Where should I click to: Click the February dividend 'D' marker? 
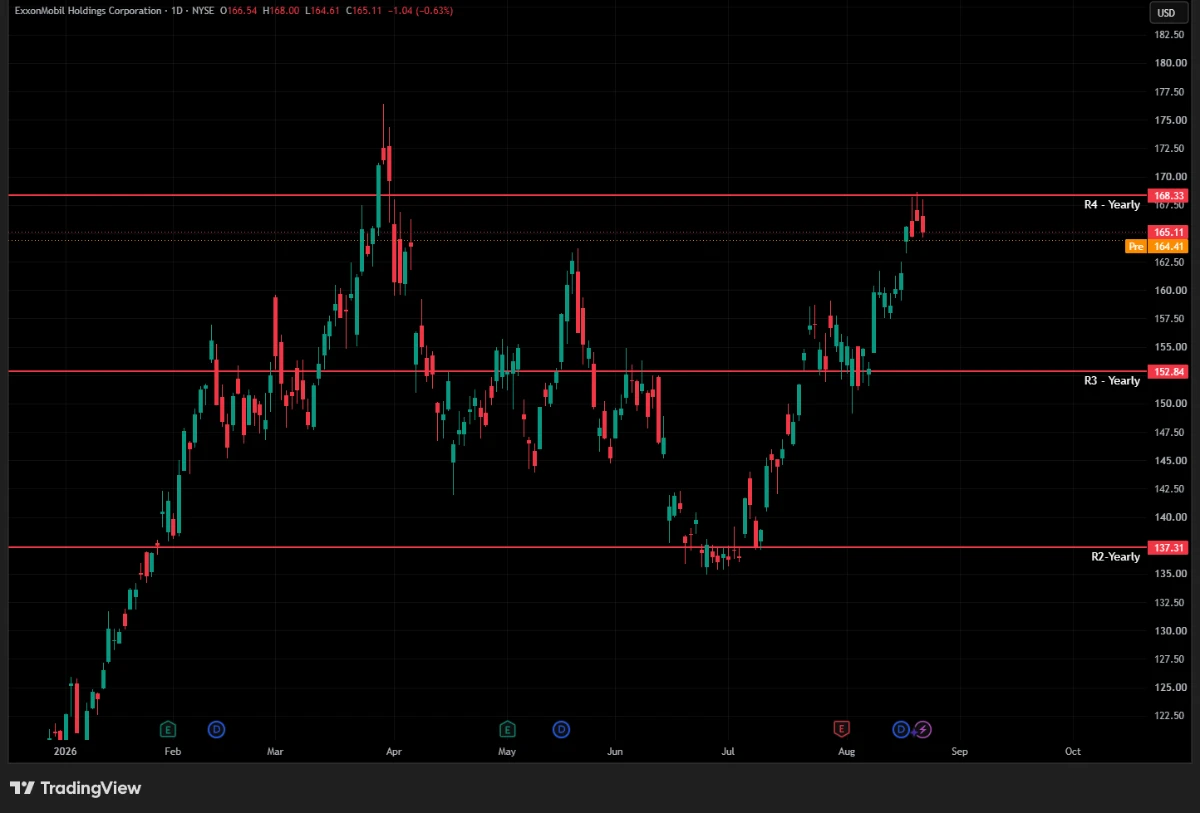[215, 729]
